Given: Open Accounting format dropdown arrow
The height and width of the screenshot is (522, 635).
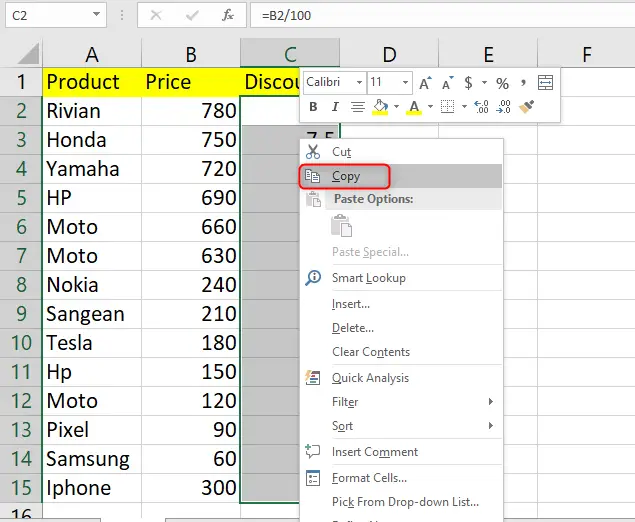Looking at the screenshot, I should 484,83.
